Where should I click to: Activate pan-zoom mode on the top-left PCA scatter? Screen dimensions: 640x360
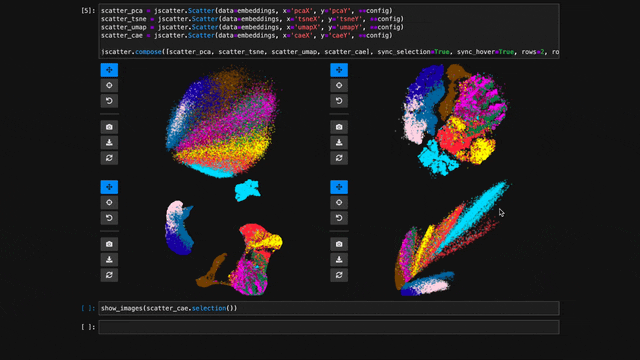109,70
